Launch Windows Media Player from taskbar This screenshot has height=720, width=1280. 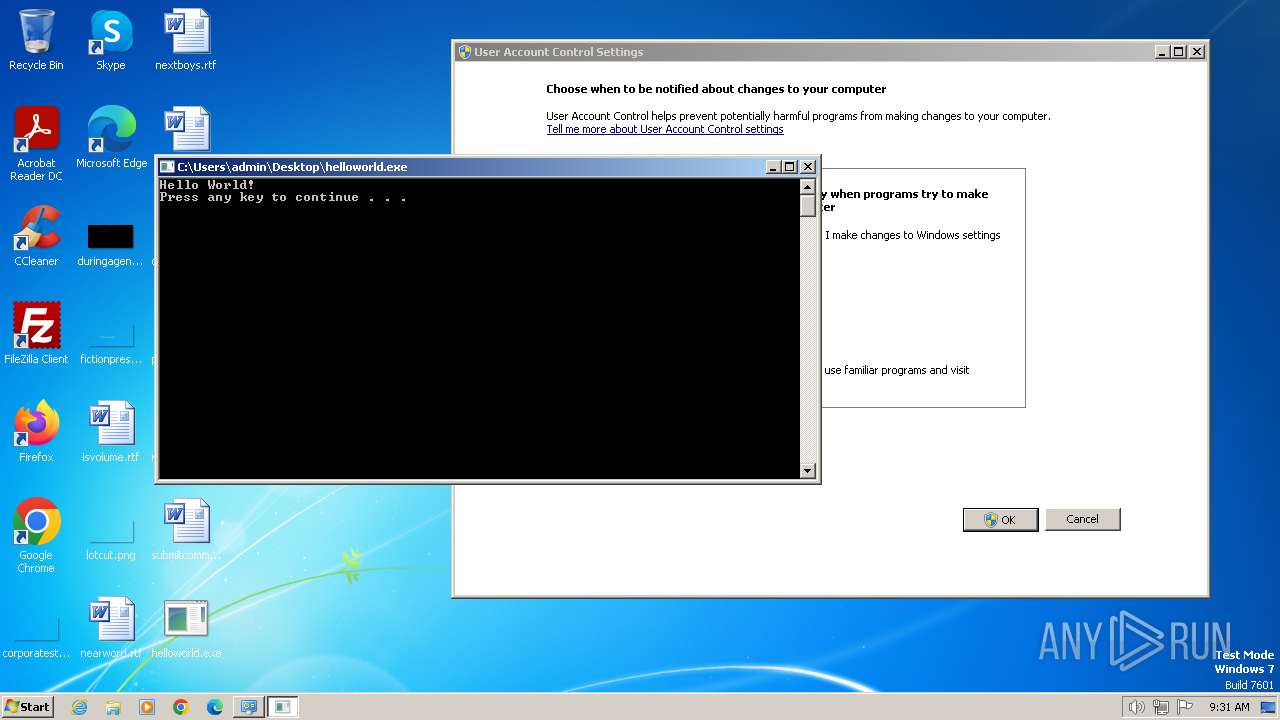[147, 707]
